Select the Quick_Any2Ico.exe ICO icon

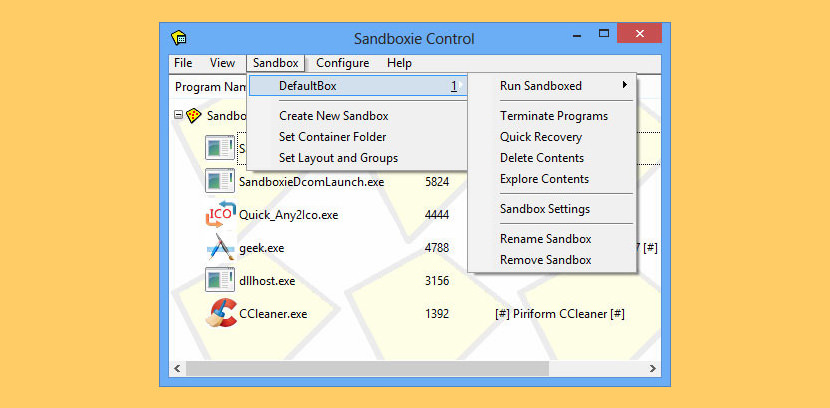pyautogui.click(x=220, y=214)
